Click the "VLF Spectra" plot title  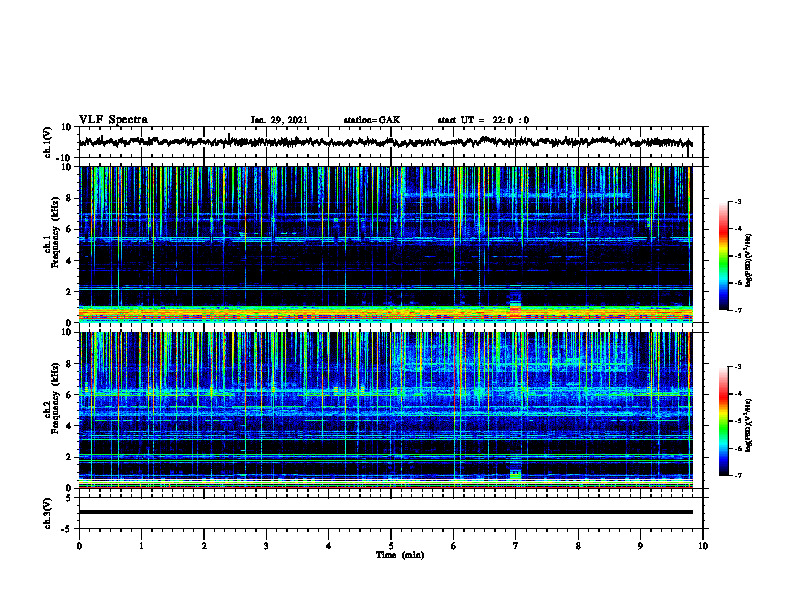coord(113,119)
